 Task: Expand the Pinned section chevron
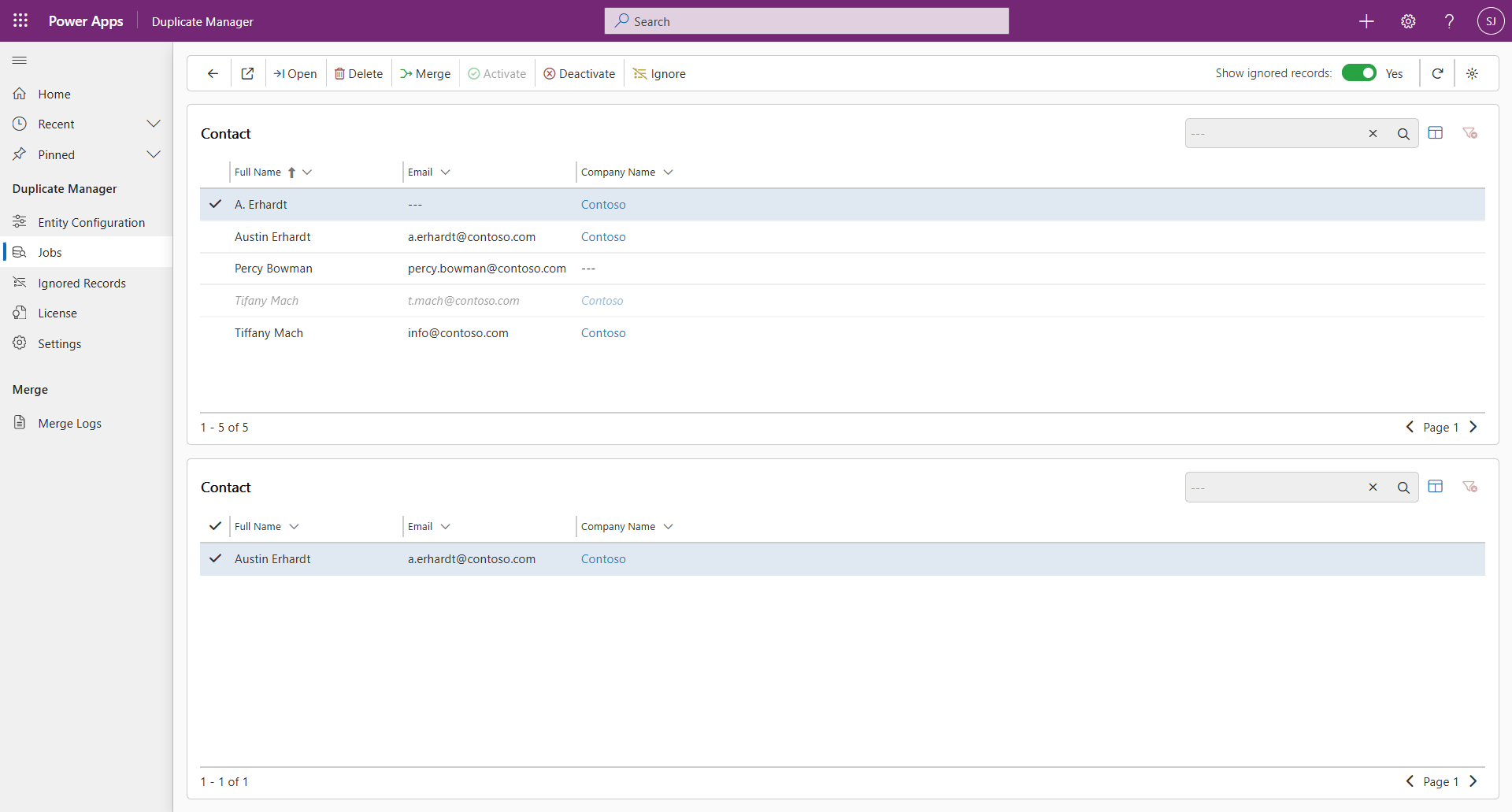click(x=154, y=154)
